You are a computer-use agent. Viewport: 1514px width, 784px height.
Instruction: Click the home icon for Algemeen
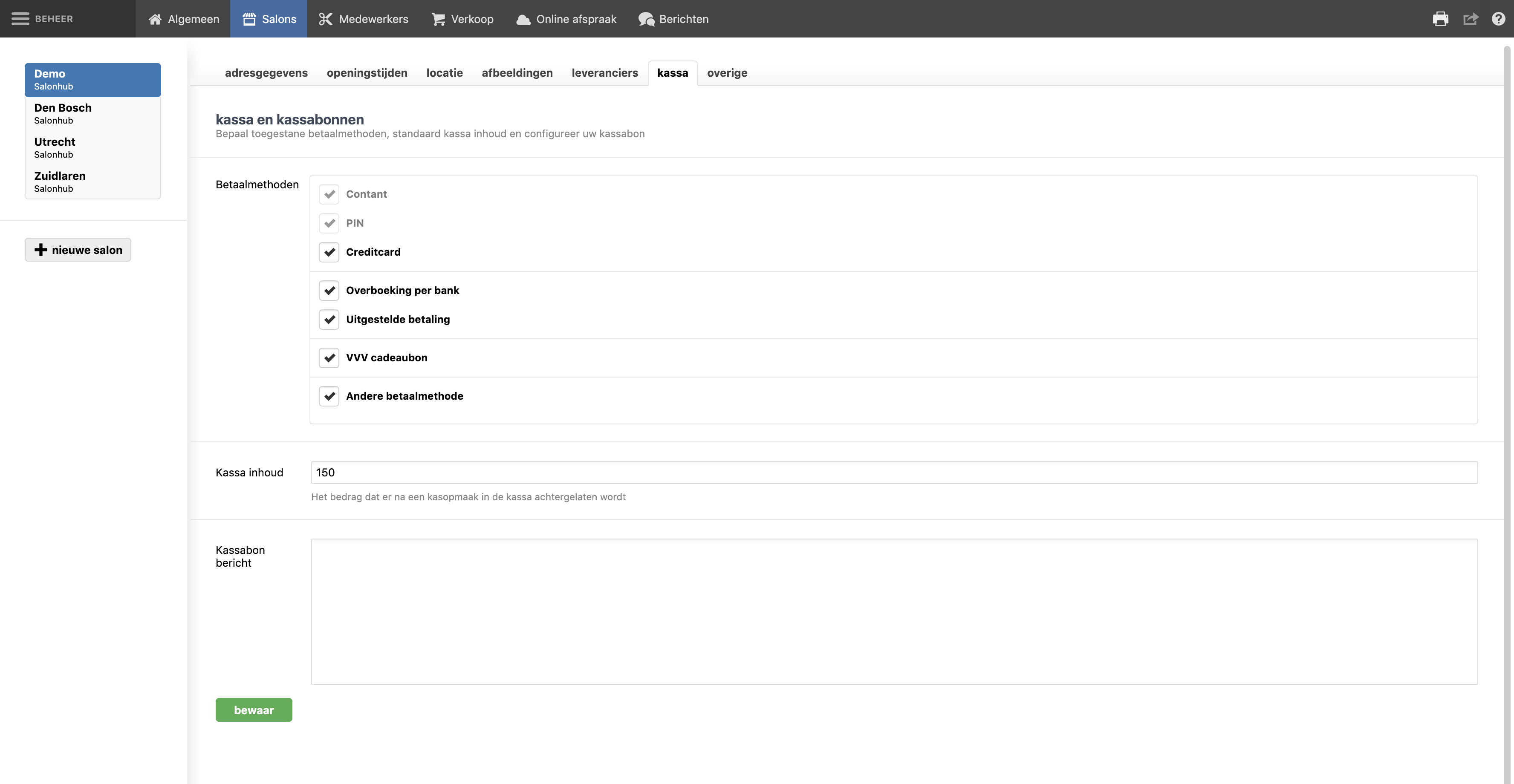pos(155,20)
